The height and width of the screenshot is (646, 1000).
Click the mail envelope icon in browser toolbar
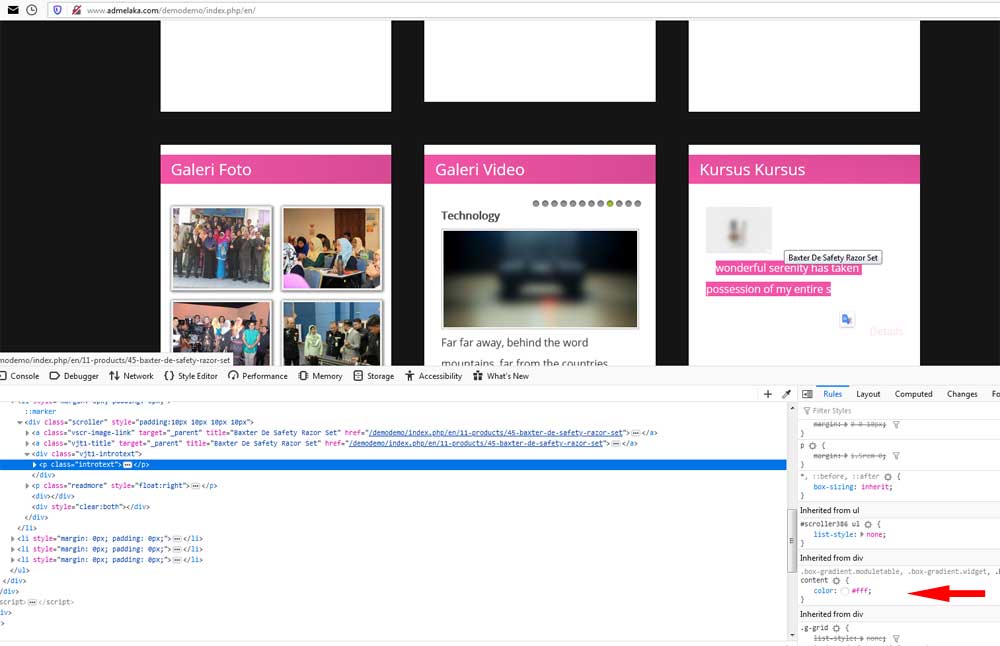[13, 10]
